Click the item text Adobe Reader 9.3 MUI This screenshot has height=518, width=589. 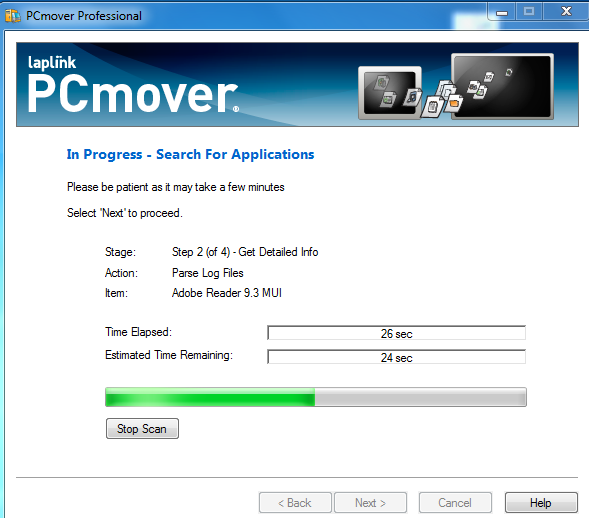(x=227, y=293)
